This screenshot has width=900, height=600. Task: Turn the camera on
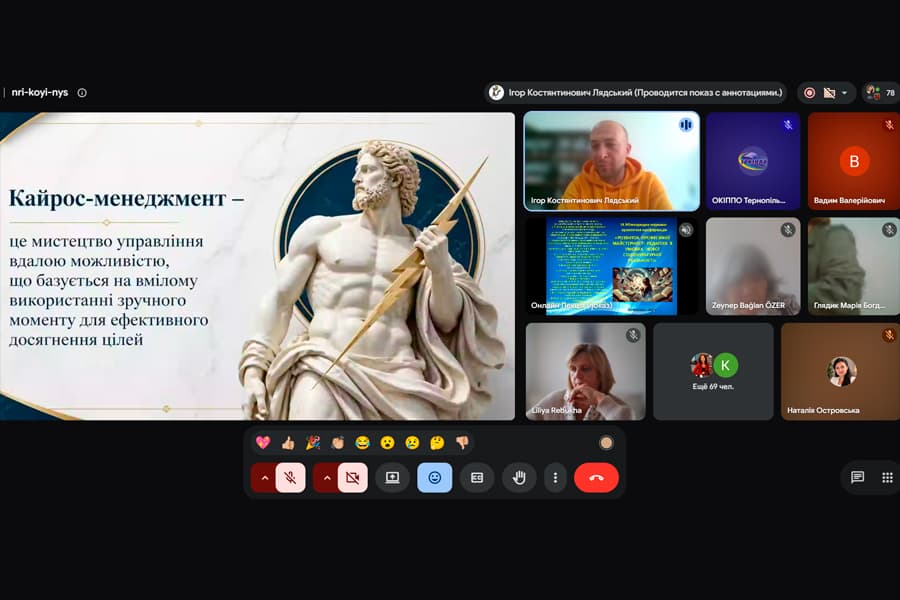pos(352,478)
